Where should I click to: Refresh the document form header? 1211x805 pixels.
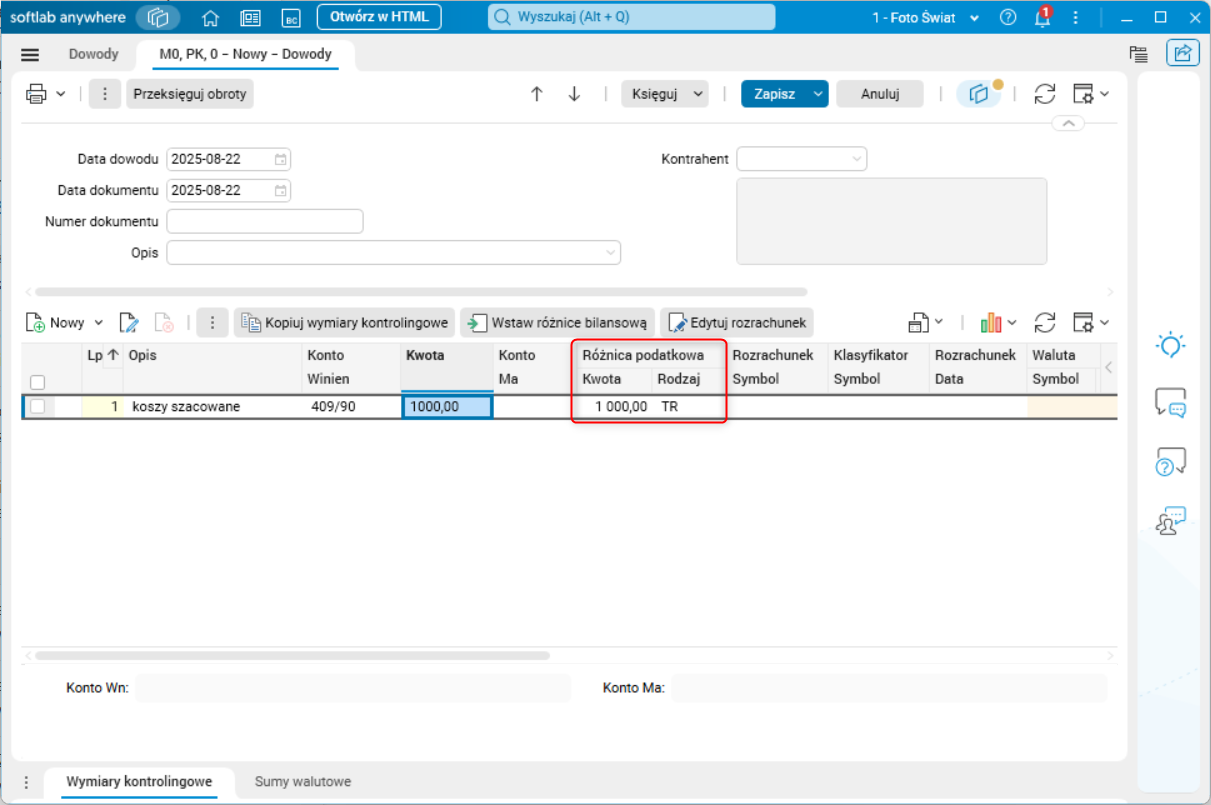(1045, 94)
